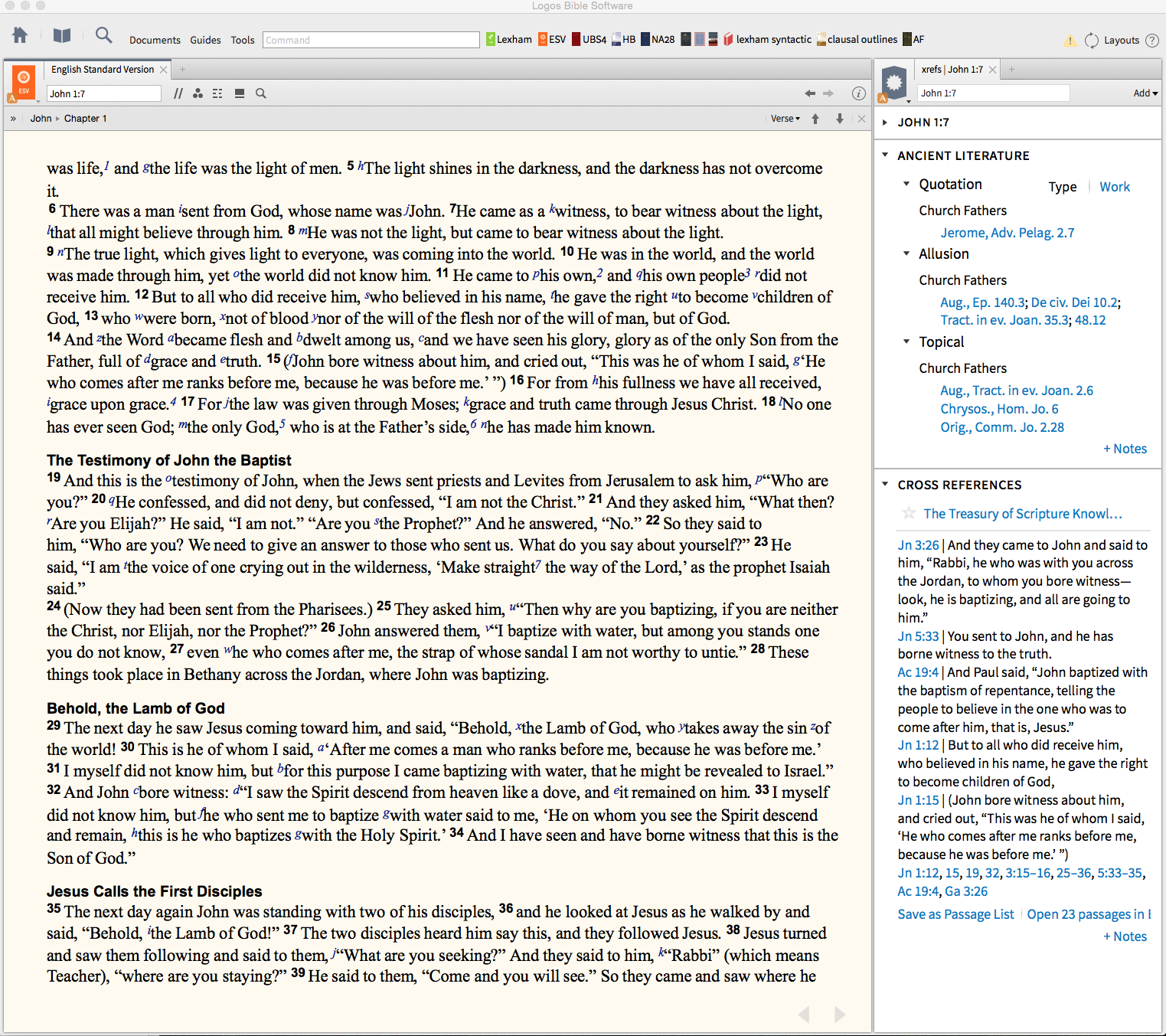Click the John breadcrumb in locator bar
The width and height of the screenshot is (1166, 1036).
[41, 119]
